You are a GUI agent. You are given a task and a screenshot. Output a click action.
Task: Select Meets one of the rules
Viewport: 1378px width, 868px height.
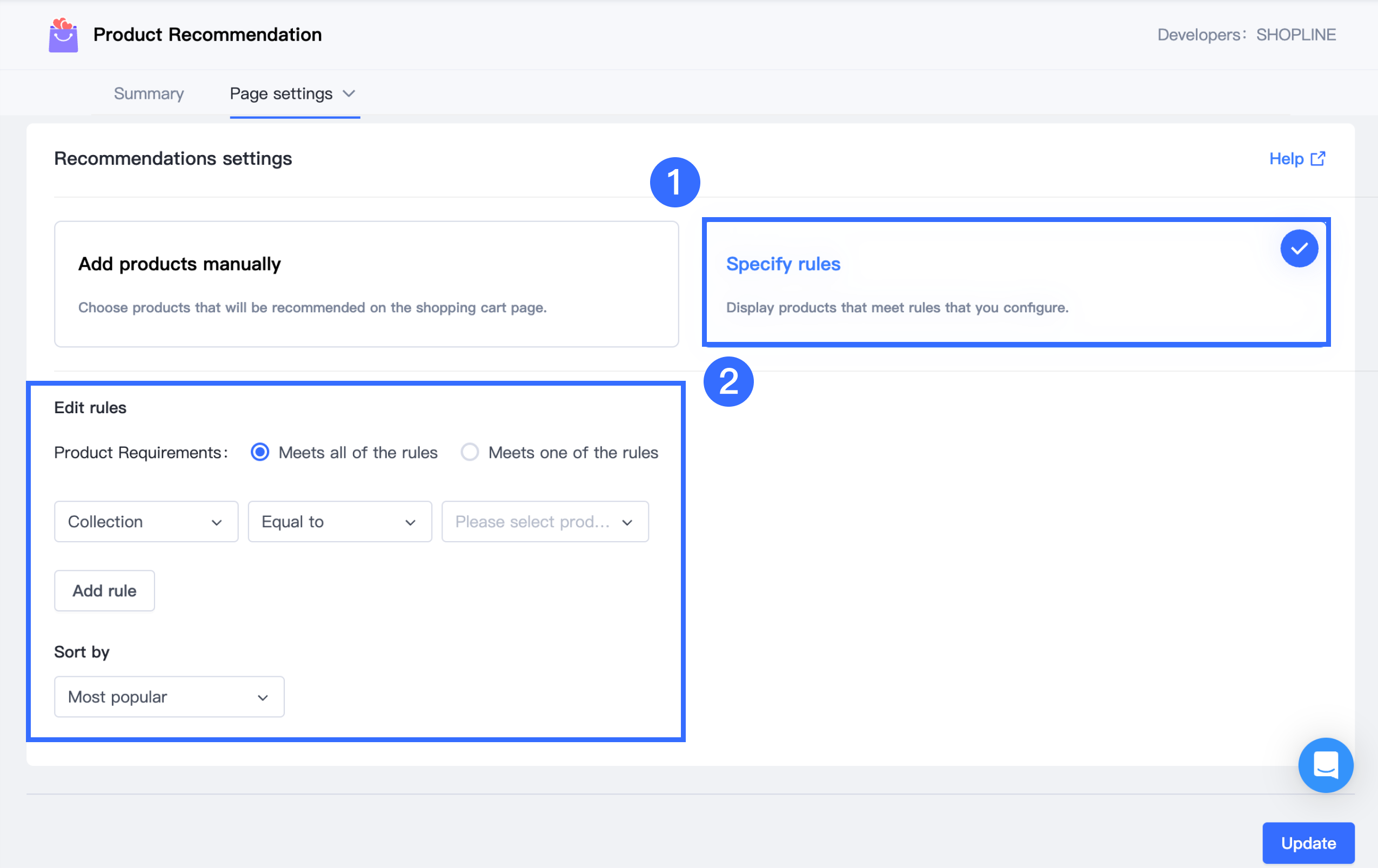470,452
